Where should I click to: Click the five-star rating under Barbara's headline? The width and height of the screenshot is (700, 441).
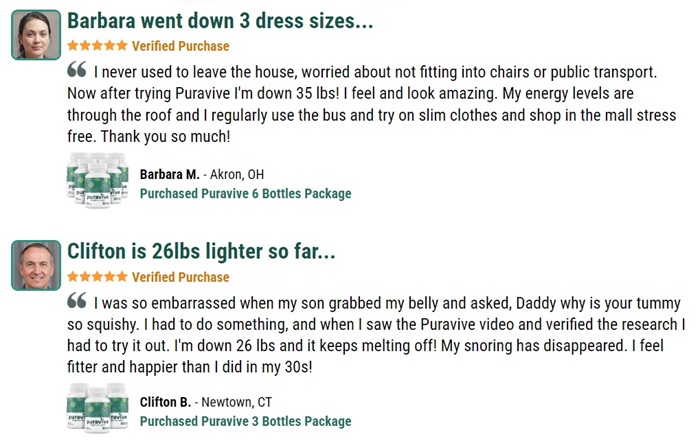97,46
